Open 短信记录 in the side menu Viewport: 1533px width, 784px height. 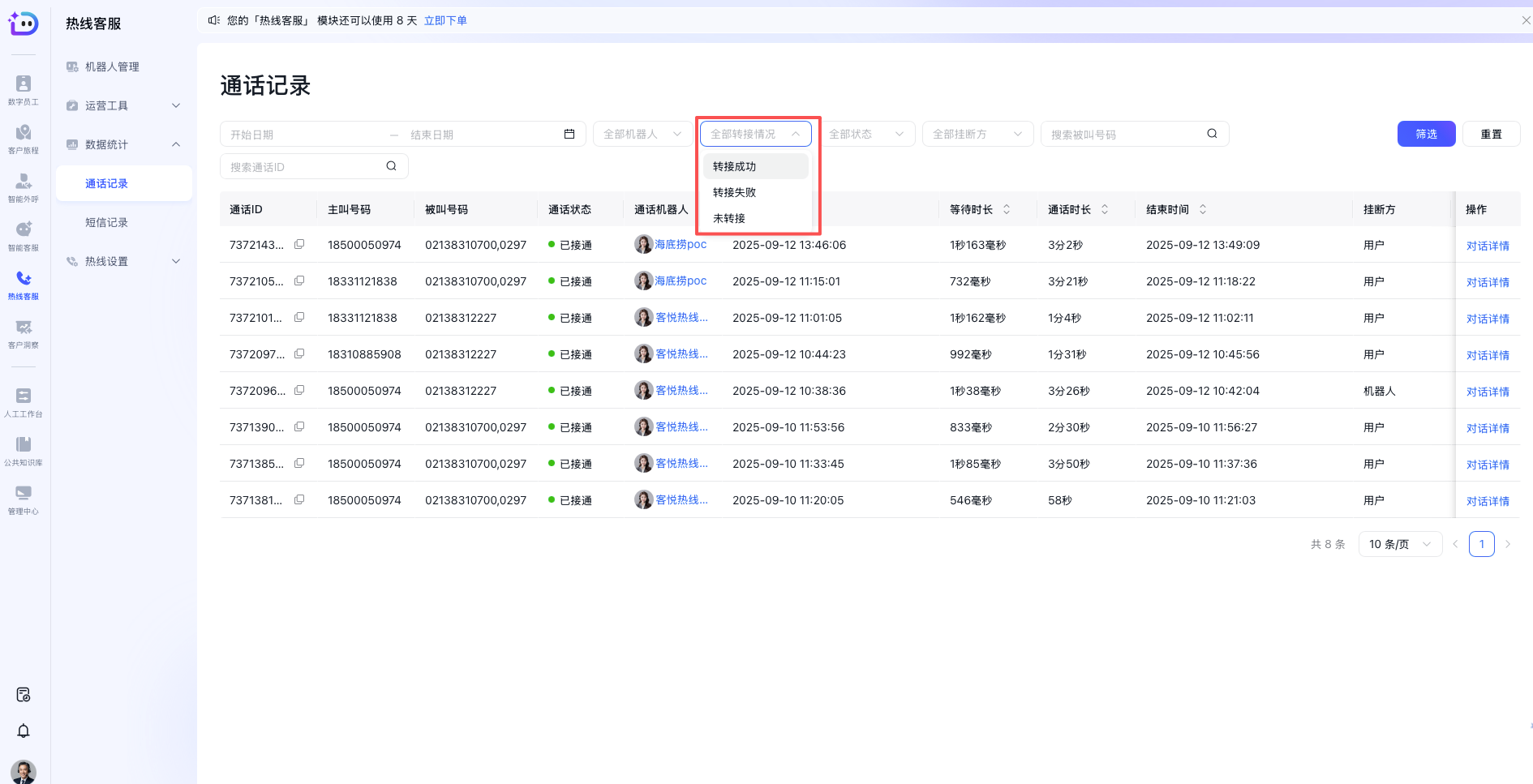point(106,222)
